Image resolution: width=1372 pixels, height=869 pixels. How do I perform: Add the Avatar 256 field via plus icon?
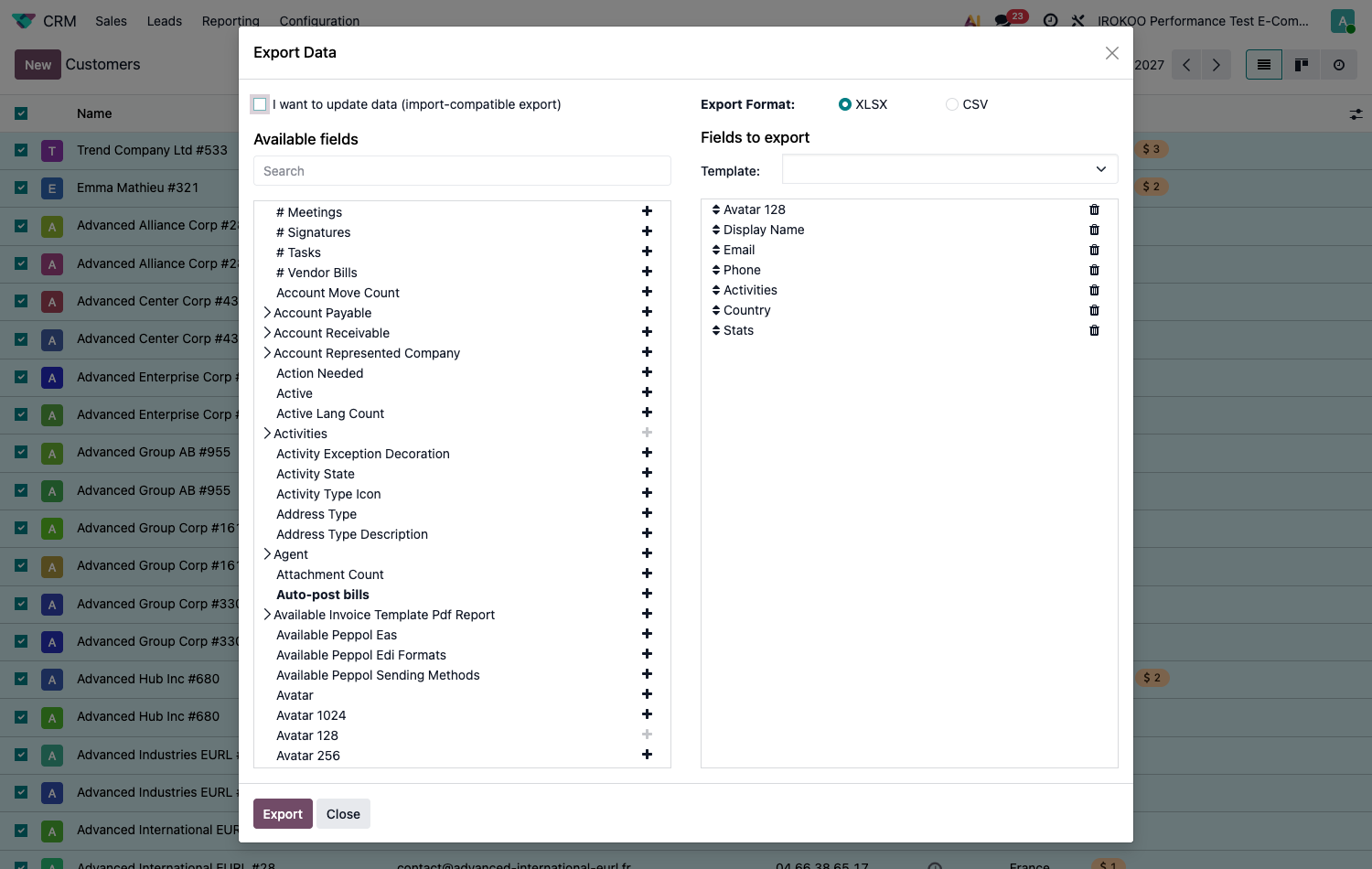coord(647,755)
